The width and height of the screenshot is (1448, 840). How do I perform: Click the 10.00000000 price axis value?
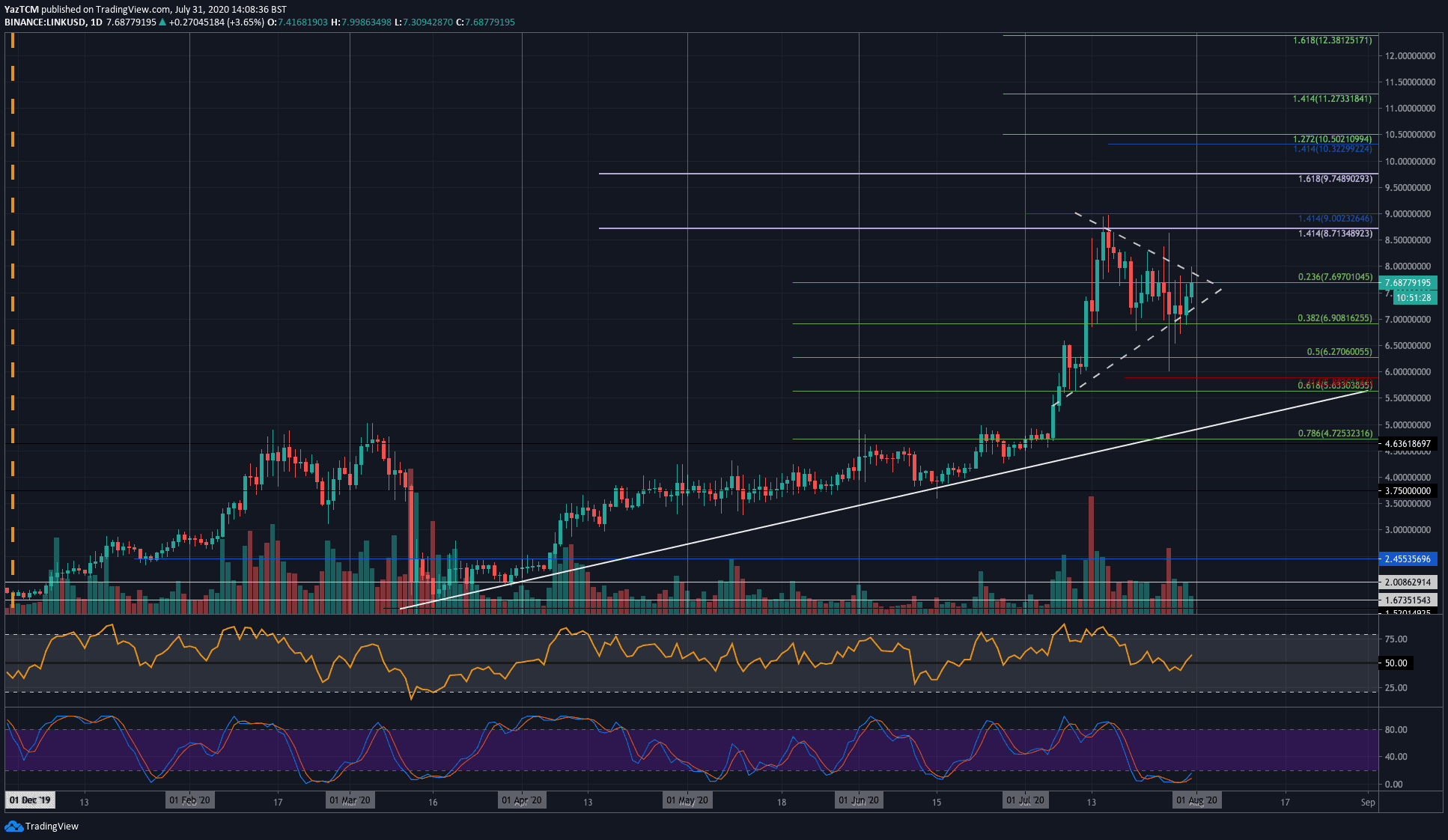(x=1411, y=162)
